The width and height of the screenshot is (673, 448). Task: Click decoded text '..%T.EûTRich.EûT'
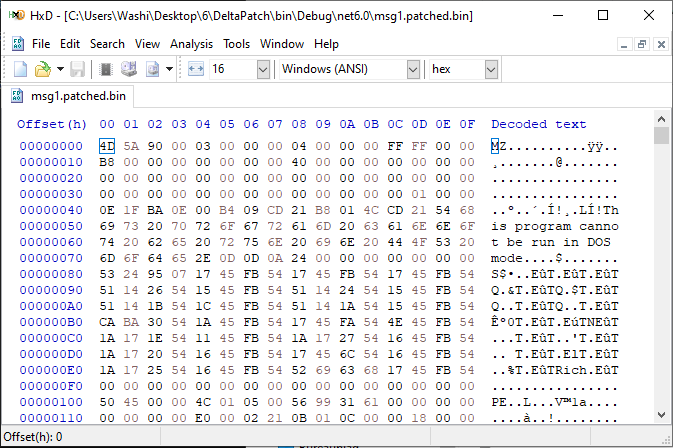coord(555,370)
